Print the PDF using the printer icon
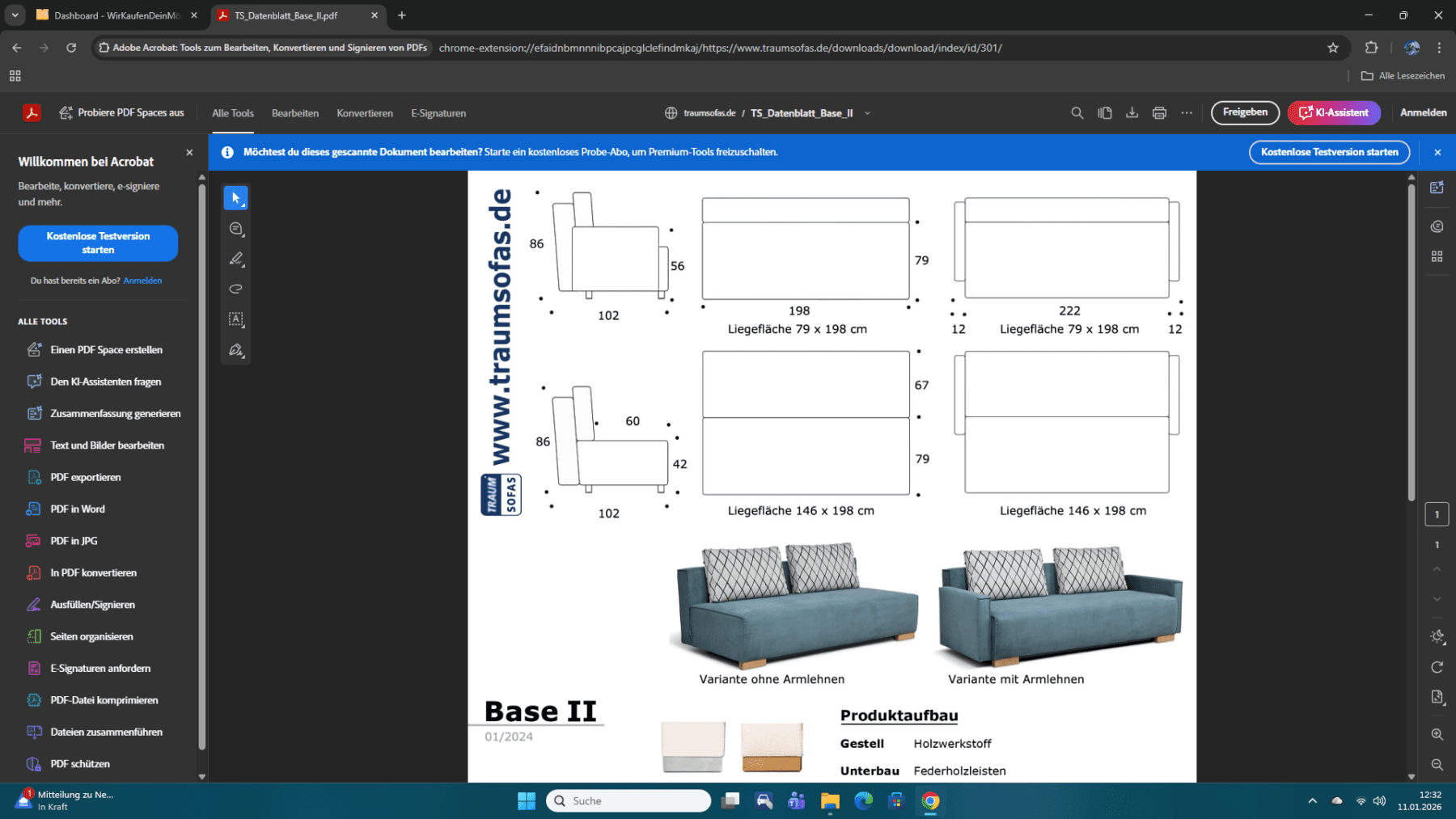This screenshot has height=819, width=1456. (x=1159, y=113)
